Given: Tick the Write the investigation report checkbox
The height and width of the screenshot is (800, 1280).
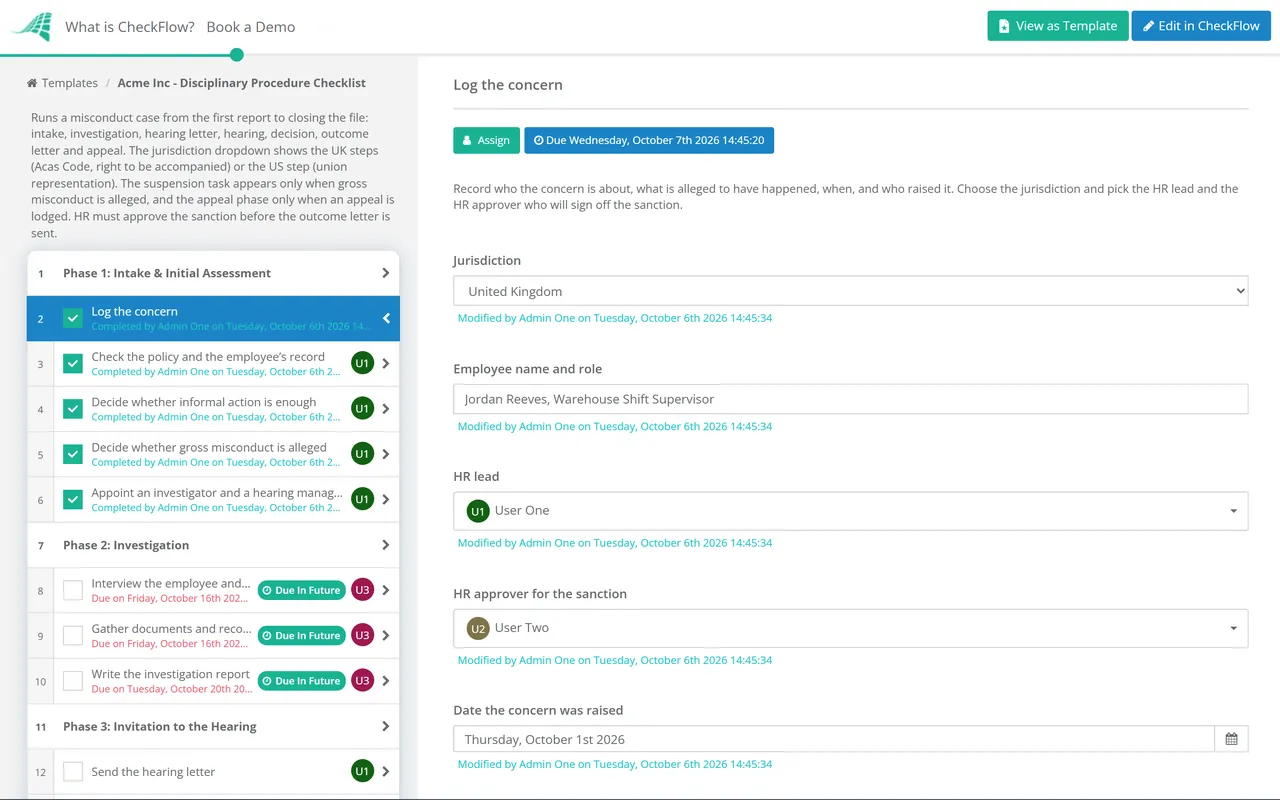Looking at the screenshot, I should click(x=73, y=681).
